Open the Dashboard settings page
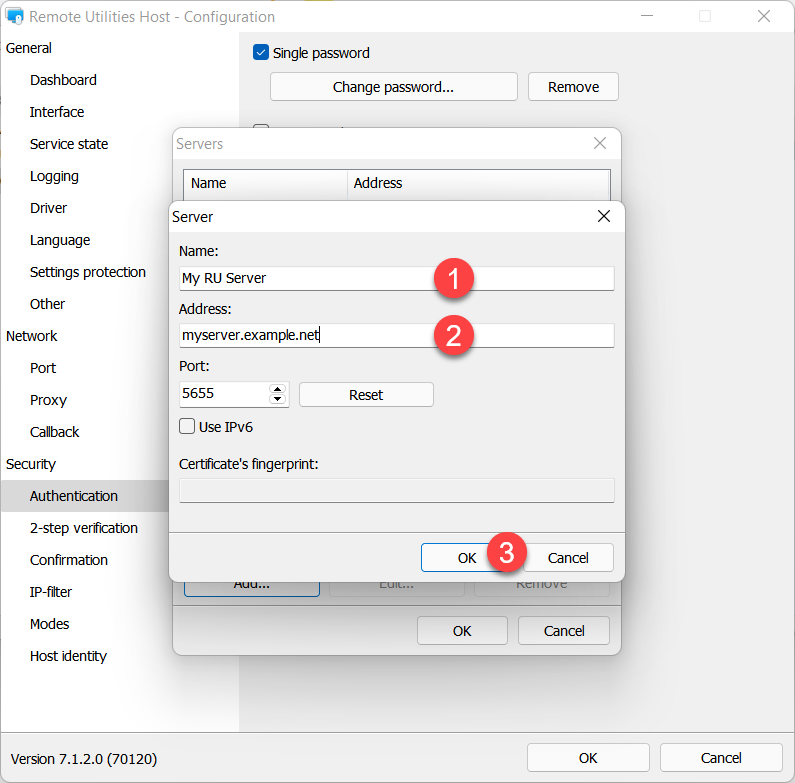 63,80
